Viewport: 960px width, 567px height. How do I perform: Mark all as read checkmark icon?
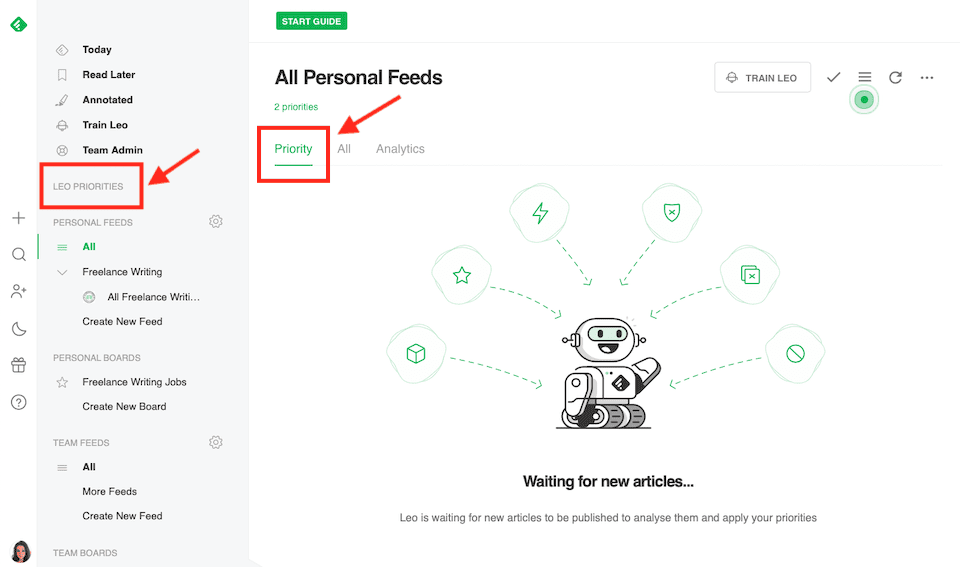833,78
